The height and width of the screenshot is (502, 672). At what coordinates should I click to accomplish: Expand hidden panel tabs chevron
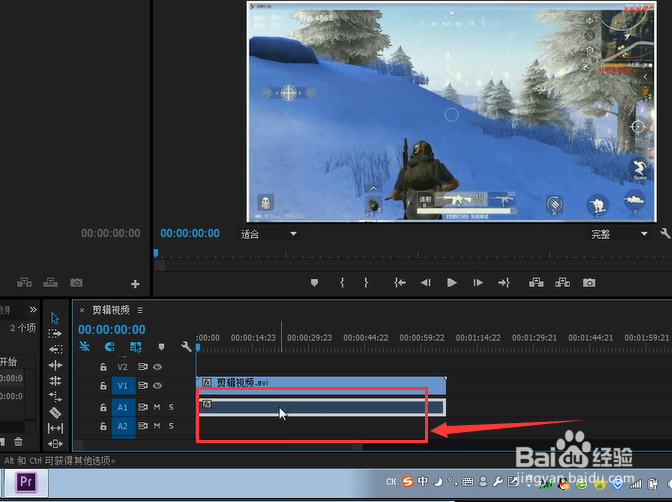(x=33, y=310)
